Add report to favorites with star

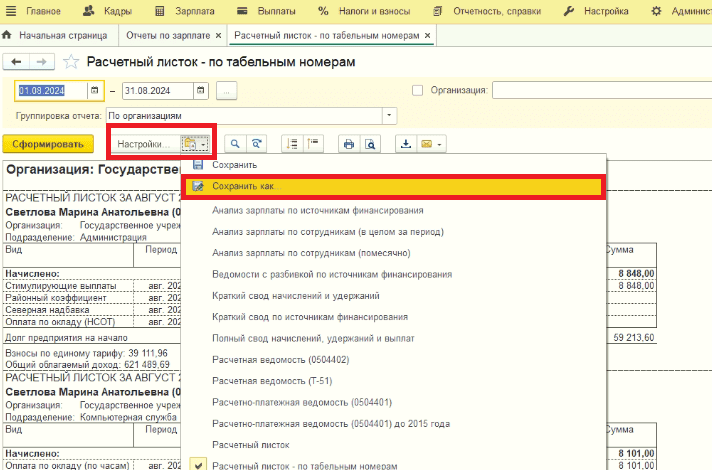71,62
